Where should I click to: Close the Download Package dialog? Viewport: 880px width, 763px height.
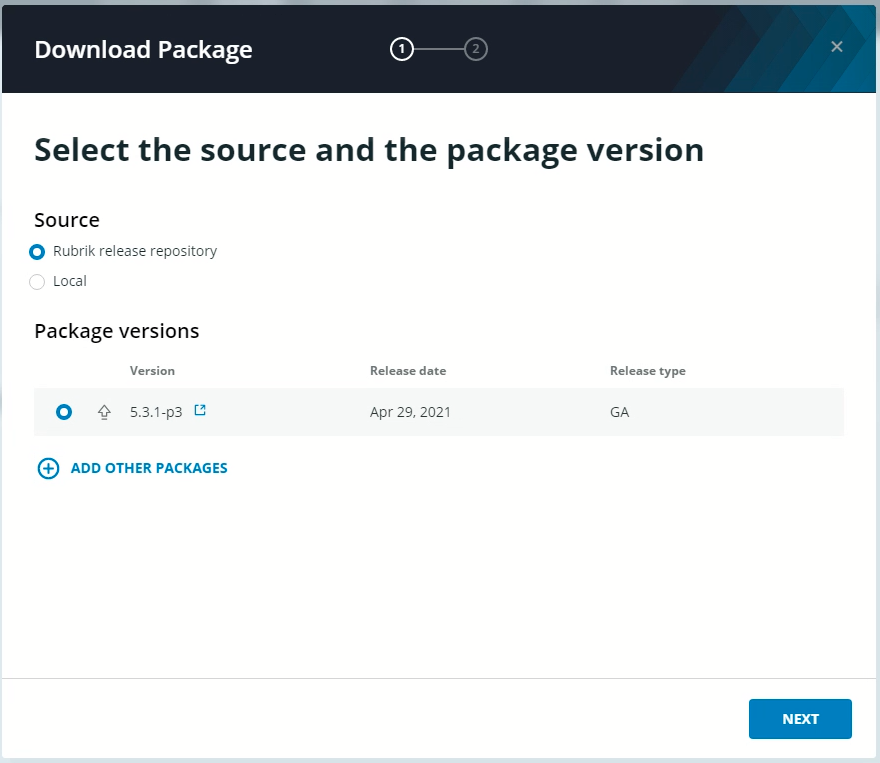tap(836, 47)
